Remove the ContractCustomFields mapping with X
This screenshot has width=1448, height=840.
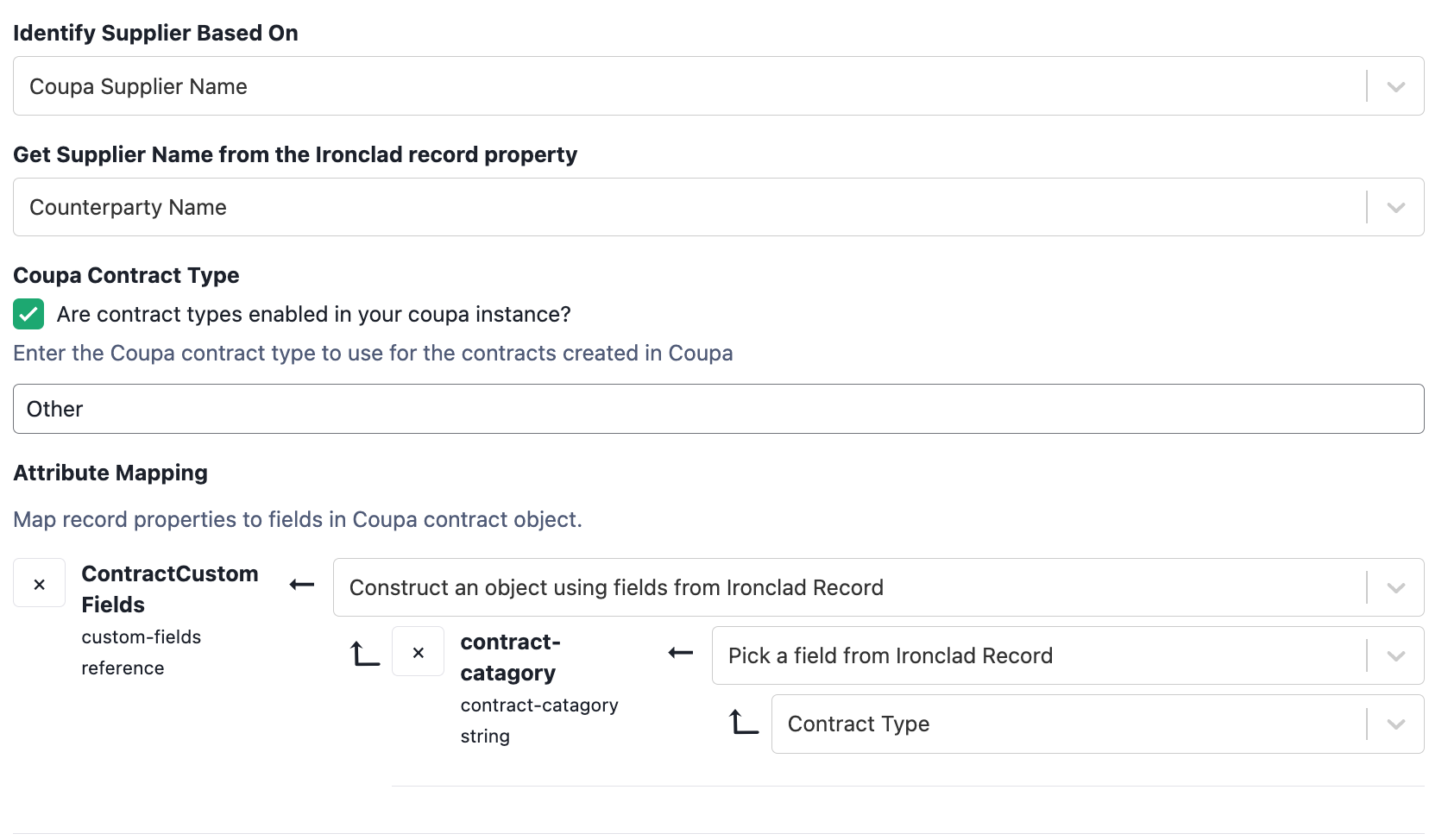[39, 584]
